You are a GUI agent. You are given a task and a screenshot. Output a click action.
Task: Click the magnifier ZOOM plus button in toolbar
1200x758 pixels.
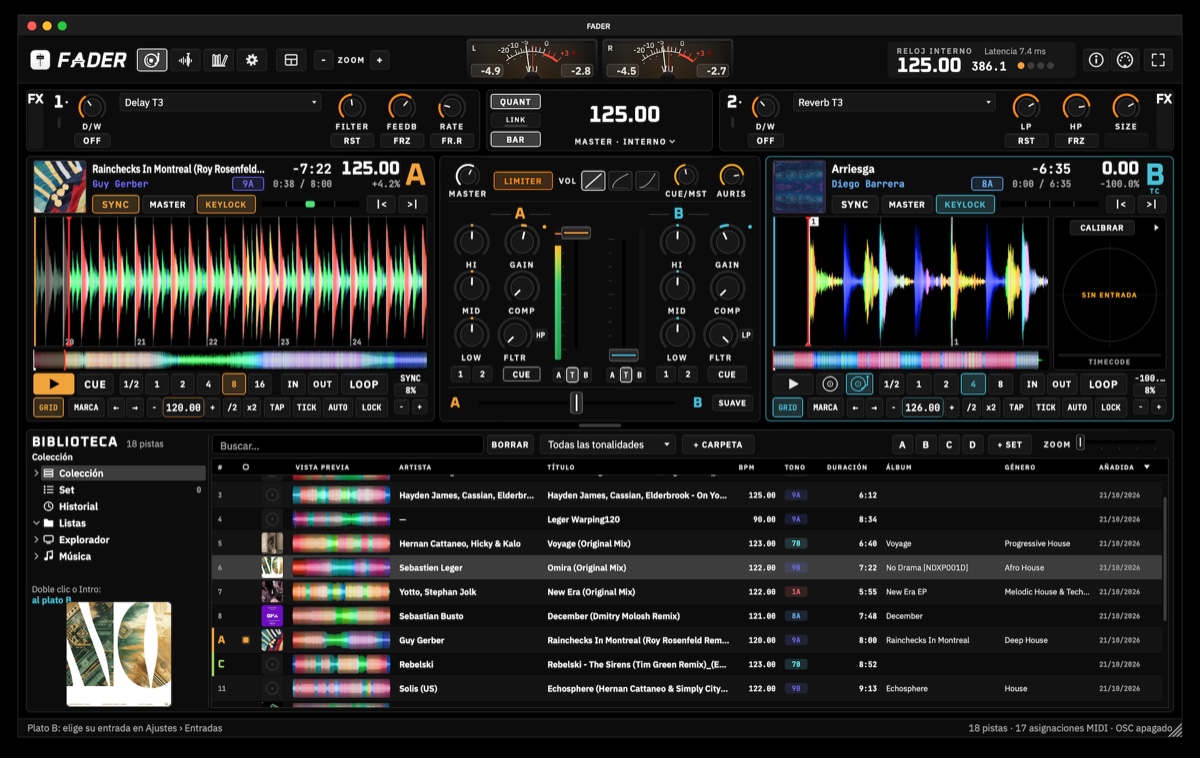pos(379,60)
